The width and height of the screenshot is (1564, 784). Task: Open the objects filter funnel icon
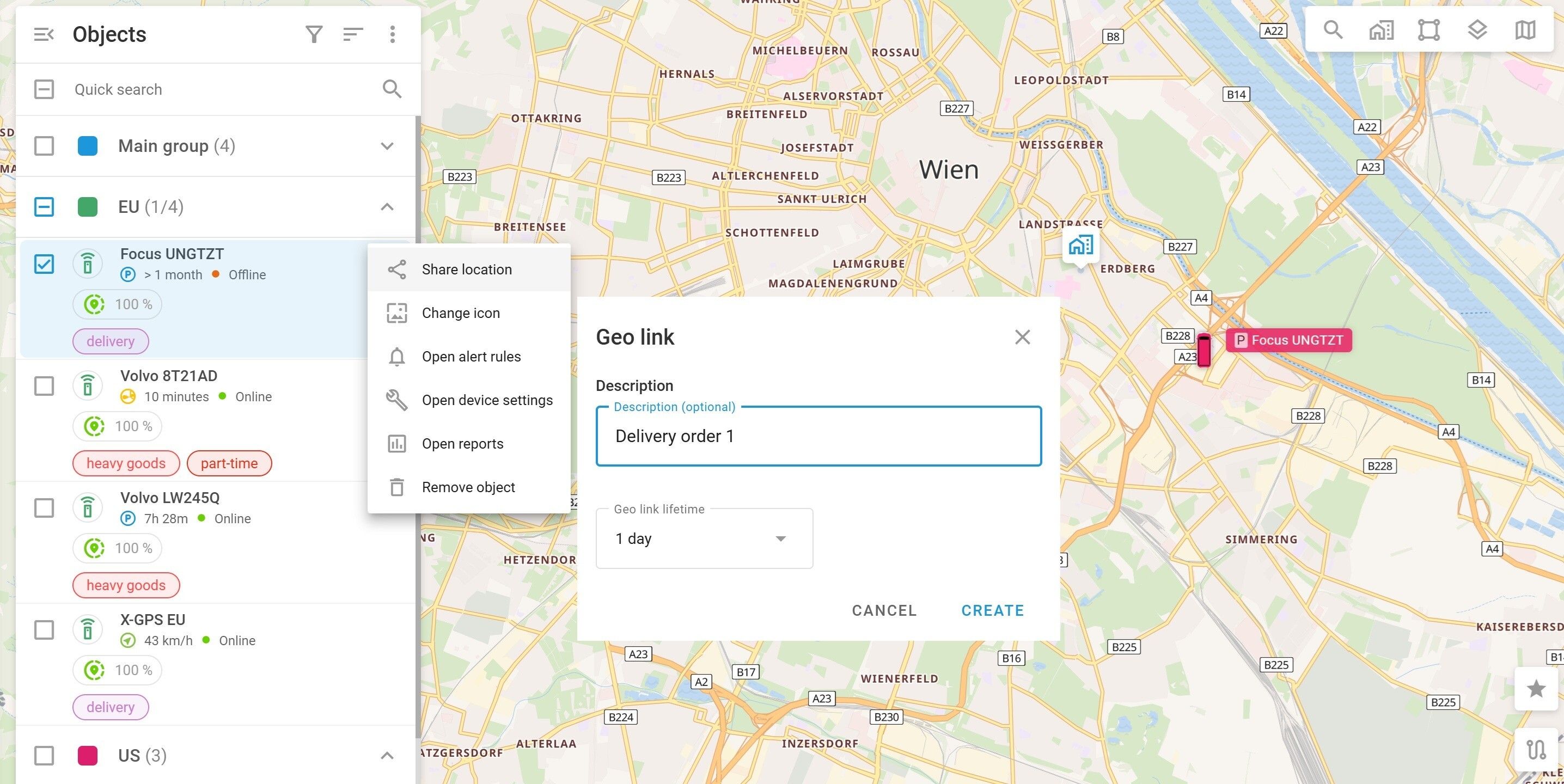click(x=313, y=34)
